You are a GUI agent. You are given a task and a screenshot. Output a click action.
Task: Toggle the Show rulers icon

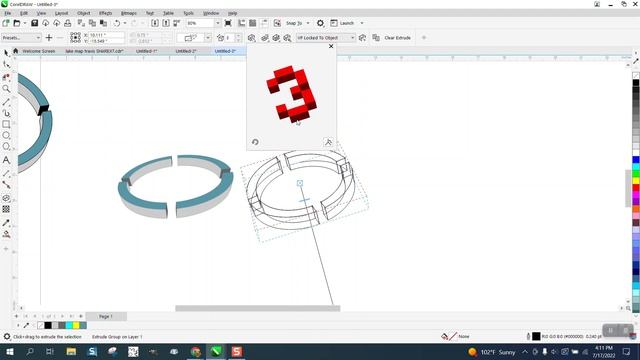[242, 23]
